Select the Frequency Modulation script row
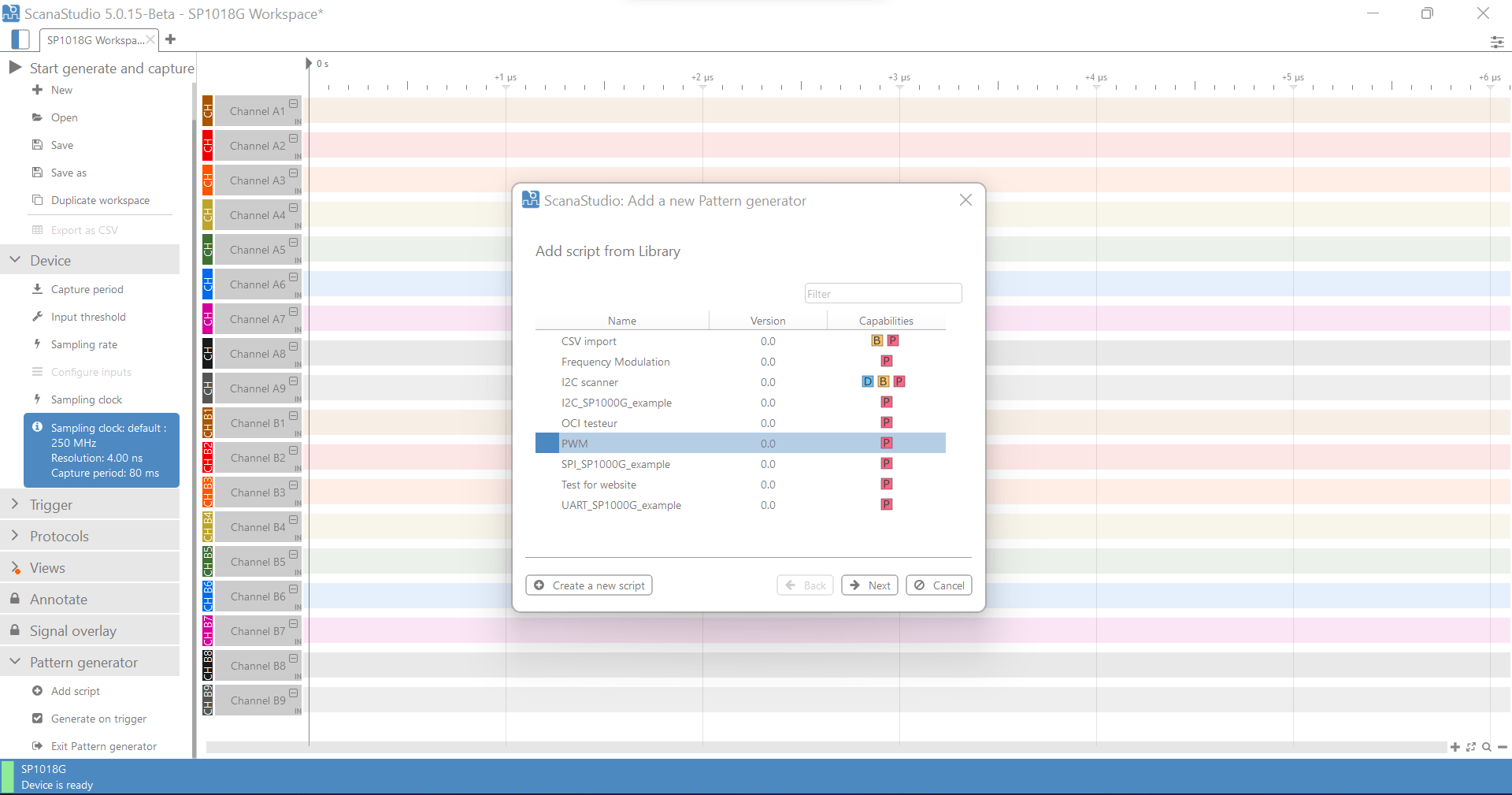Viewport: 1512px width, 795px height. 615,362
